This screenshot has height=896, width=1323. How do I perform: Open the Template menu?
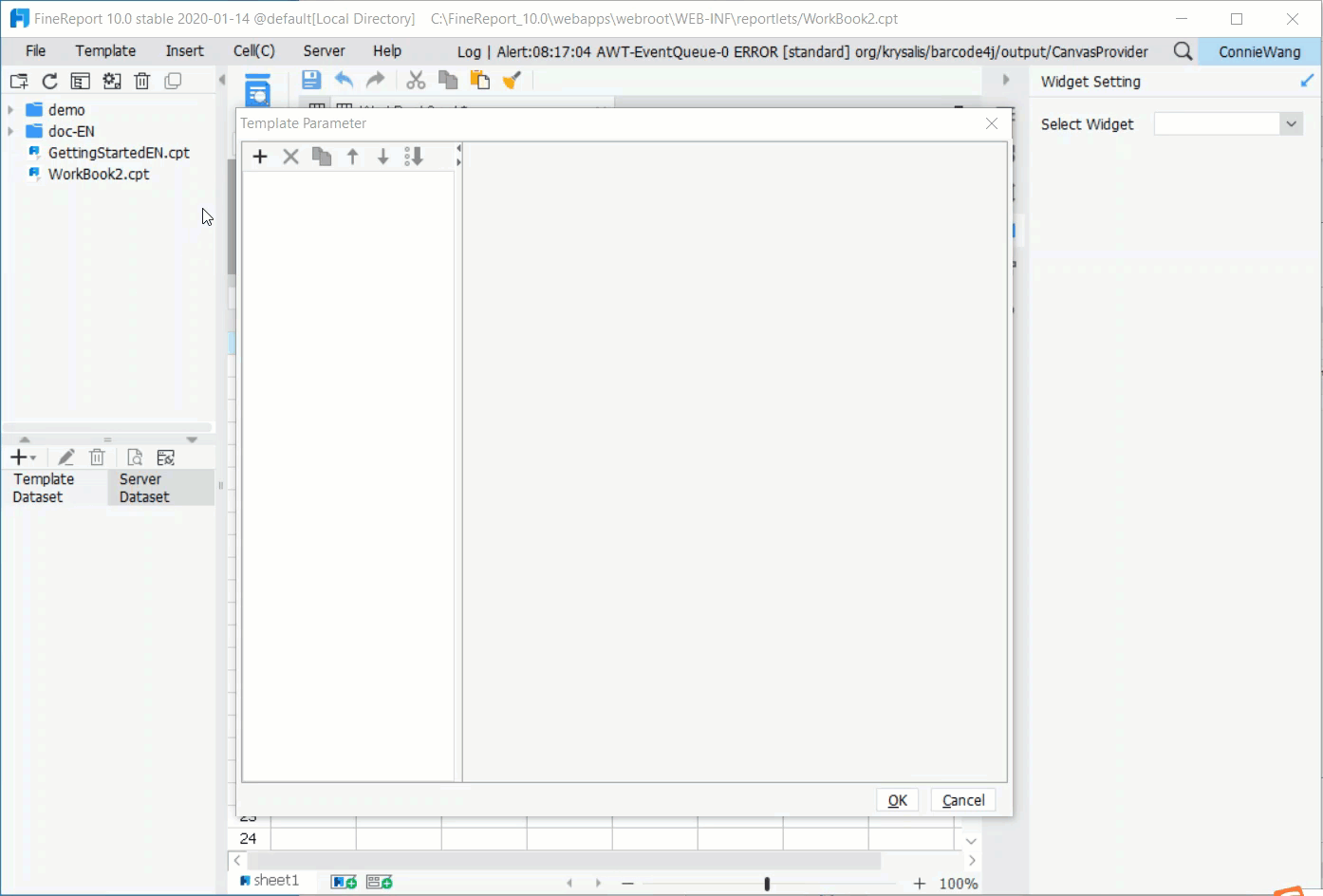[x=105, y=51]
